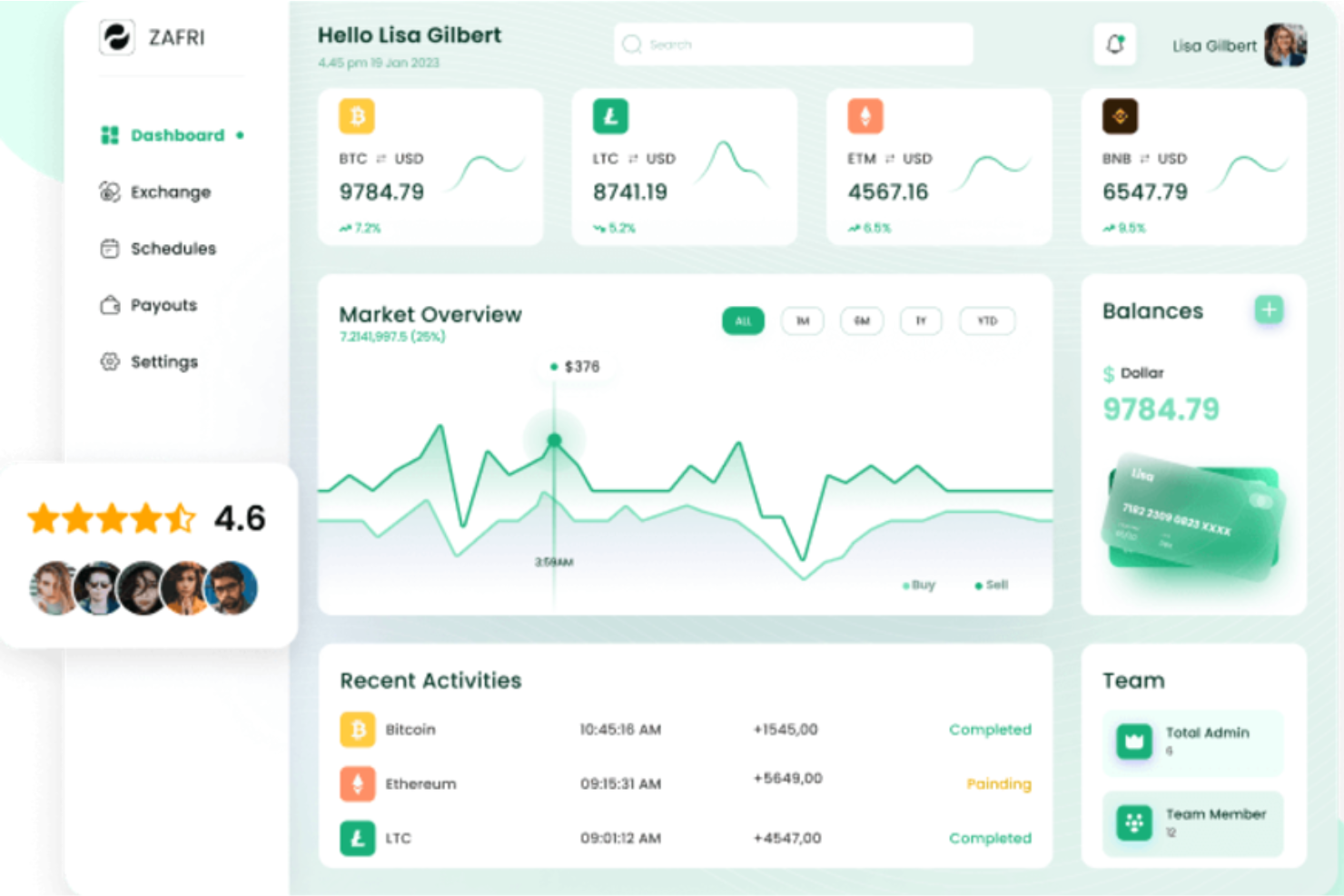The image size is (1344, 896).
Task: Select the 1Y market range
Action: 921,320
